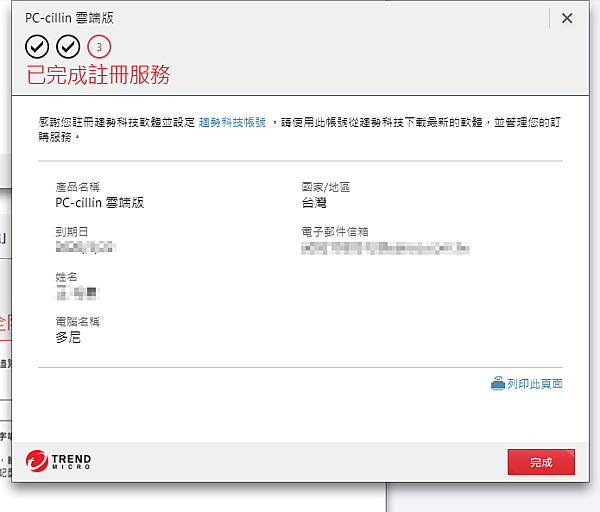Click the blurred expiration date value
Viewport: 600px width, 512px height.
point(86,247)
